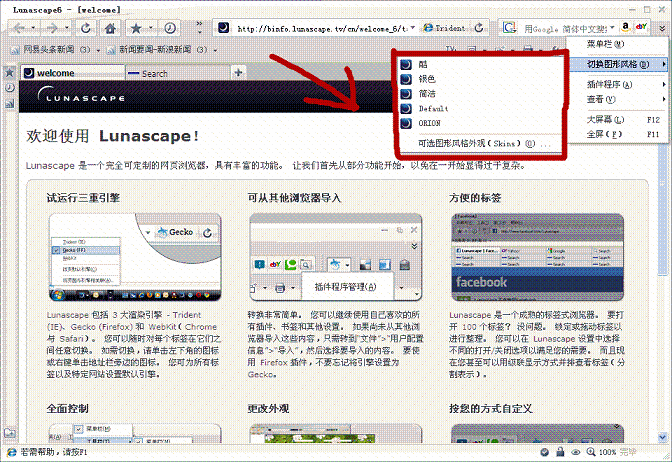The image size is (672, 462).
Task: Expand the Back history dropdown arrow
Action: [33, 28]
